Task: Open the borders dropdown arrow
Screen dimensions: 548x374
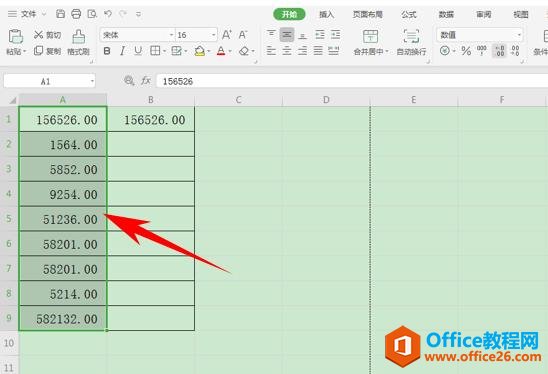Action: (x=164, y=51)
